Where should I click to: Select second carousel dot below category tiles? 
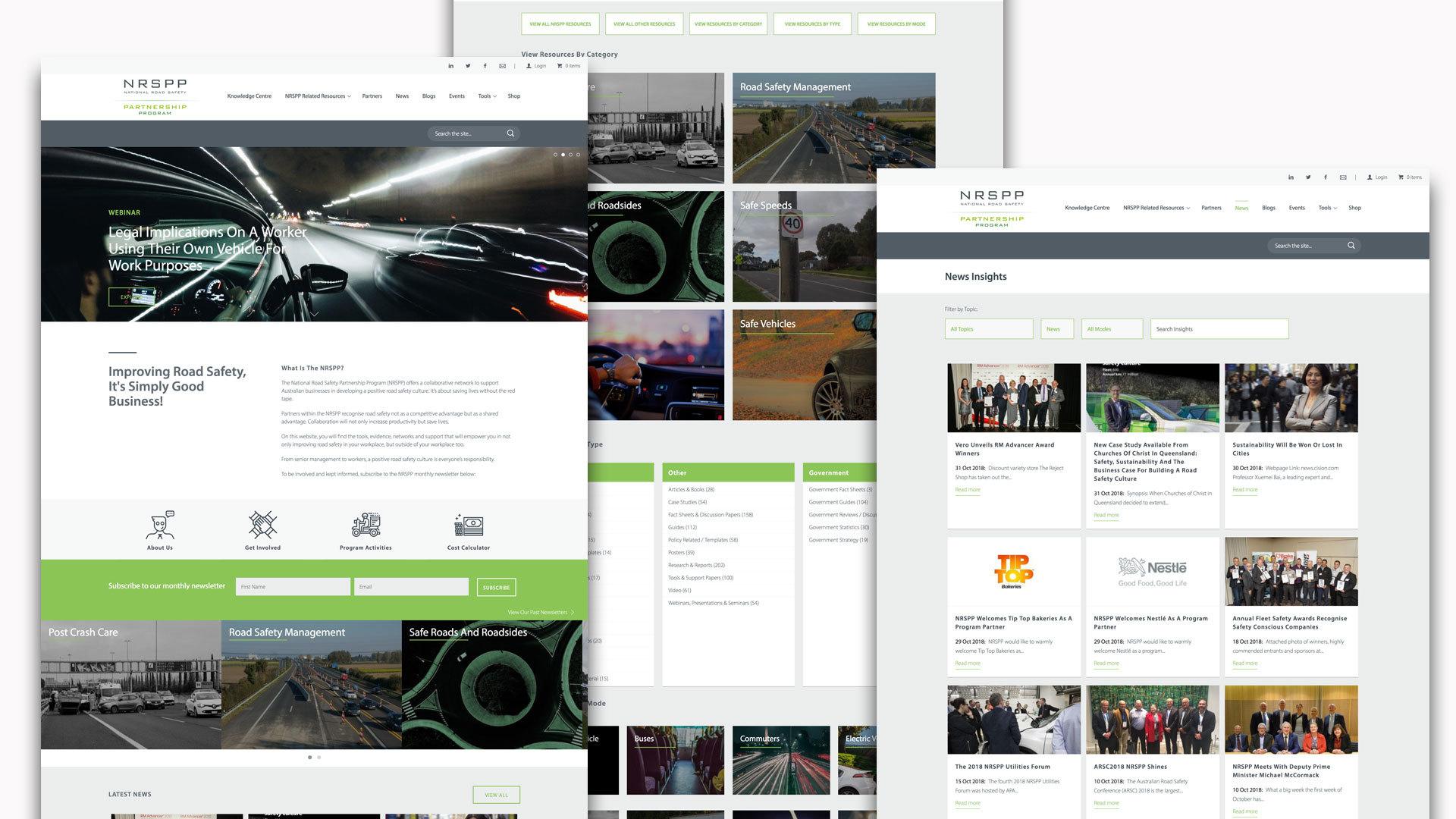pyautogui.click(x=319, y=758)
